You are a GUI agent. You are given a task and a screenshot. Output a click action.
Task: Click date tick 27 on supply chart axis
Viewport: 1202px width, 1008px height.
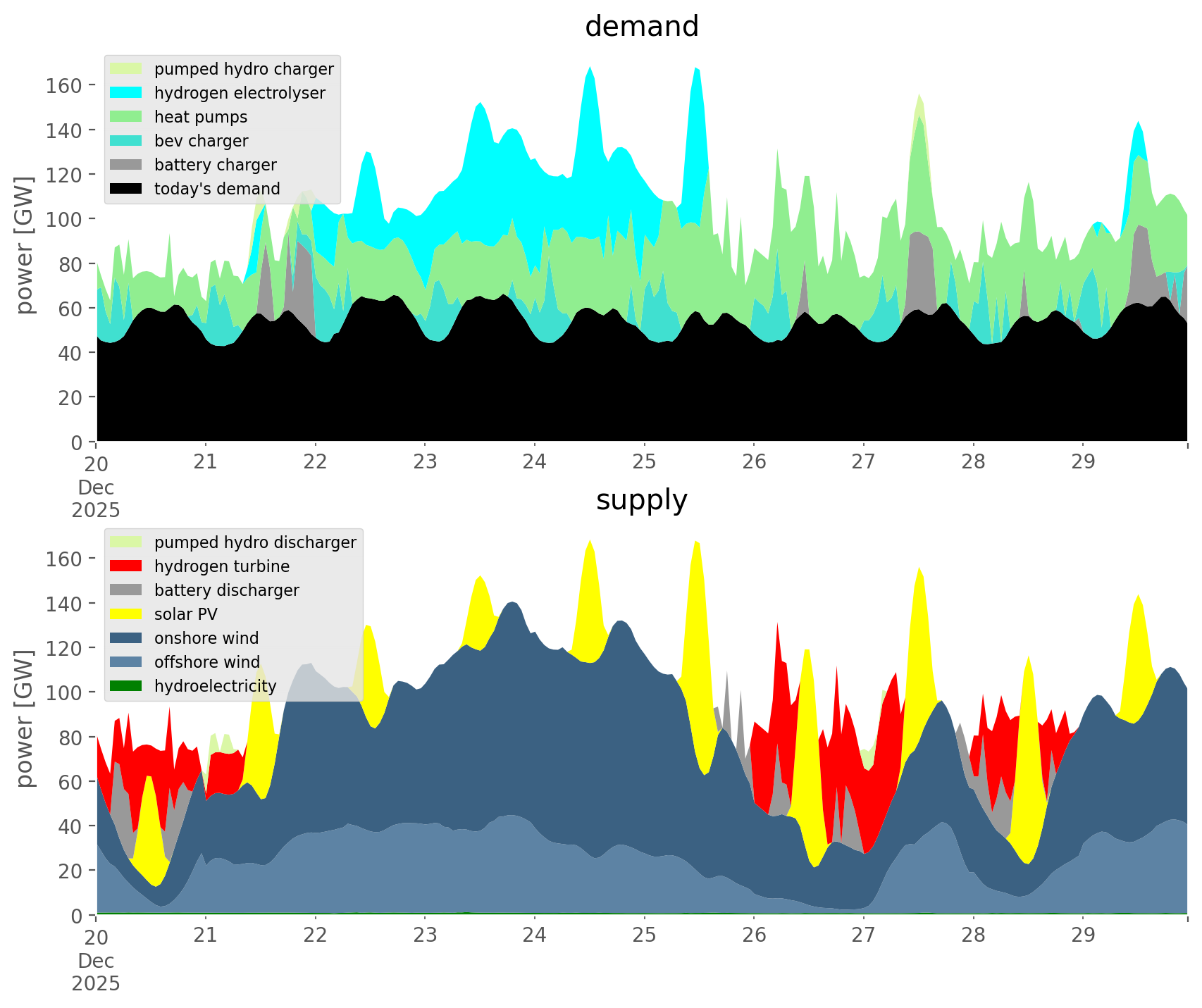coord(863,936)
